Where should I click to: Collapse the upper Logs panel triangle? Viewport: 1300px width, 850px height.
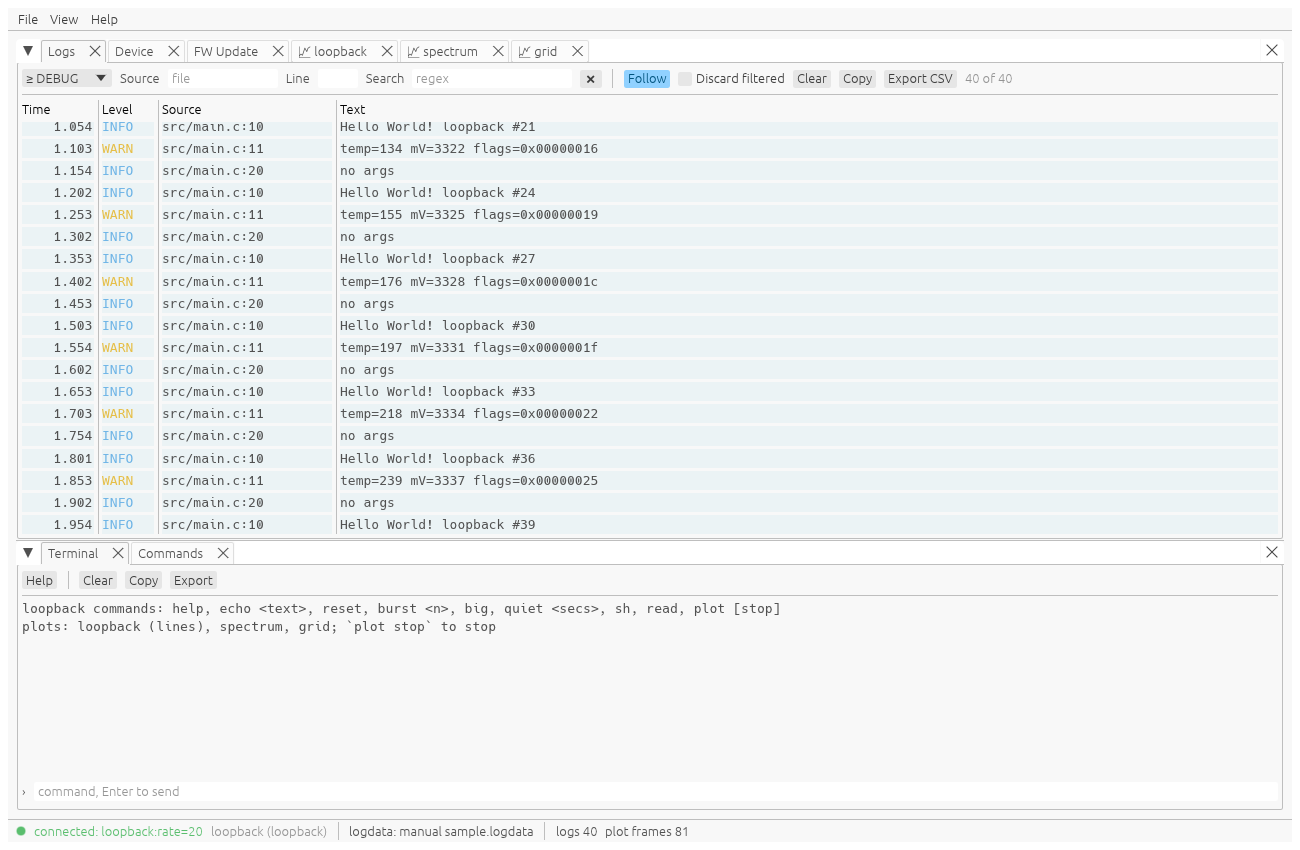point(28,51)
